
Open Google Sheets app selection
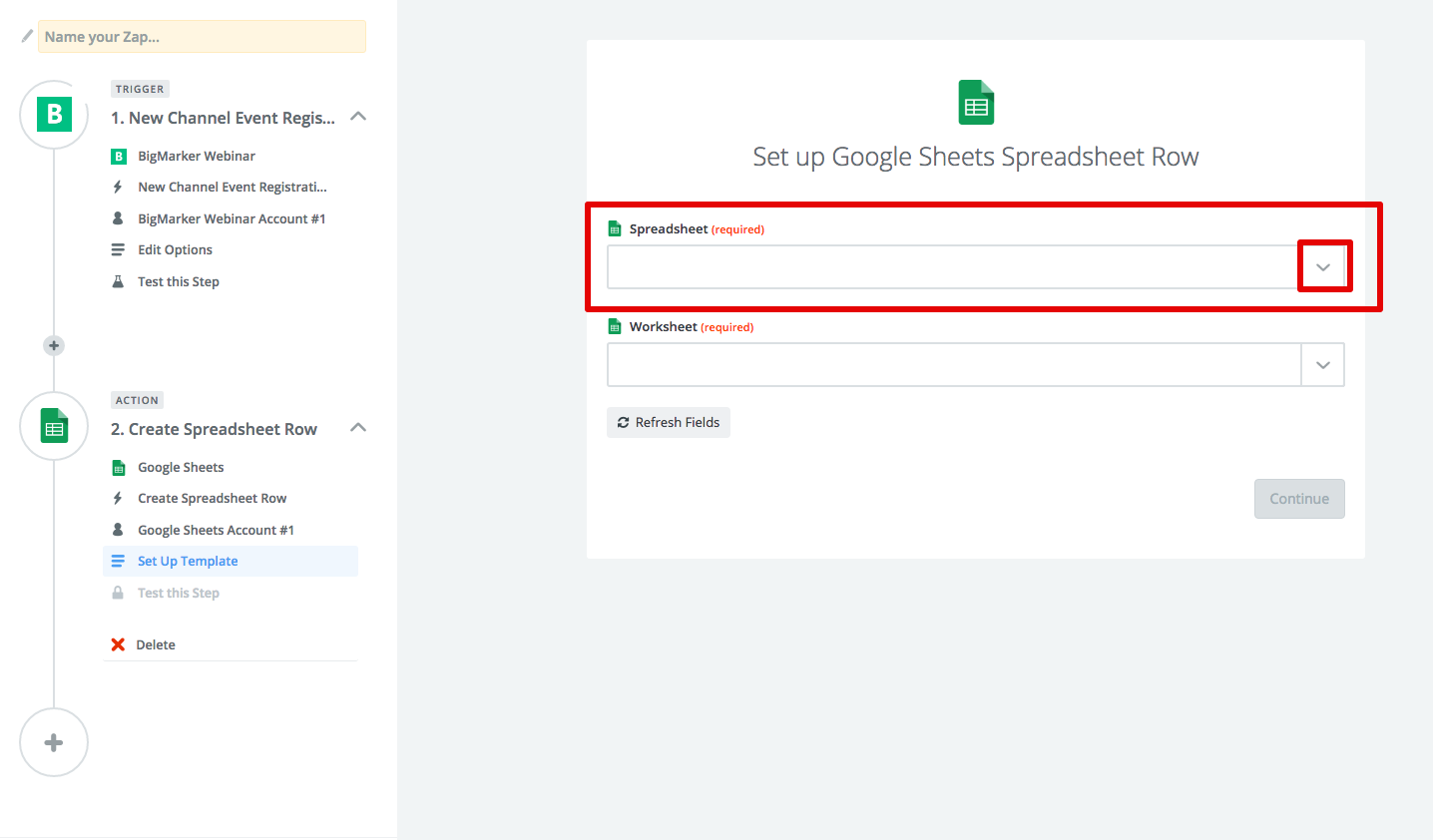pyautogui.click(x=181, y=467)
